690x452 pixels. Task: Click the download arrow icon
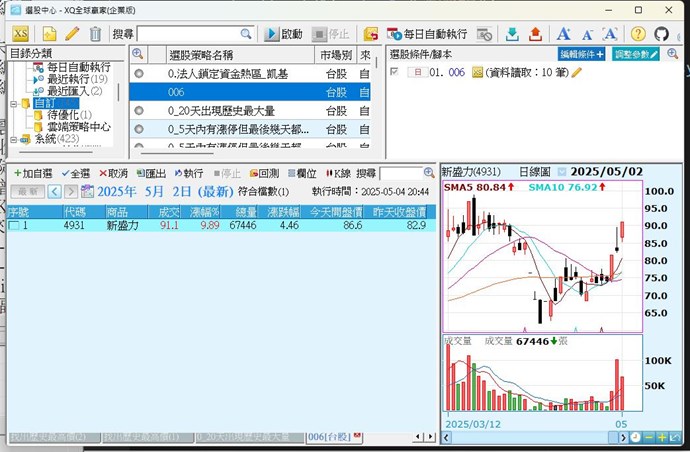(512, 34)
